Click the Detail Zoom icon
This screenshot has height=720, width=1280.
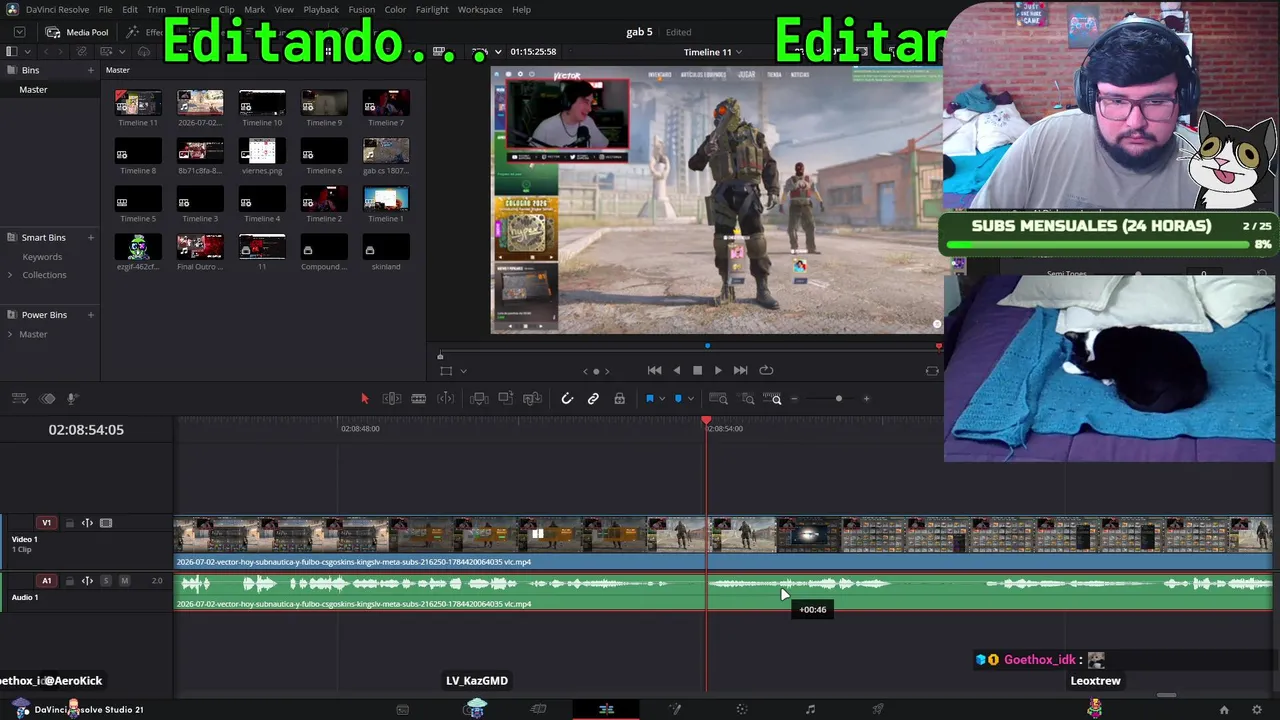tap(747, 399)
